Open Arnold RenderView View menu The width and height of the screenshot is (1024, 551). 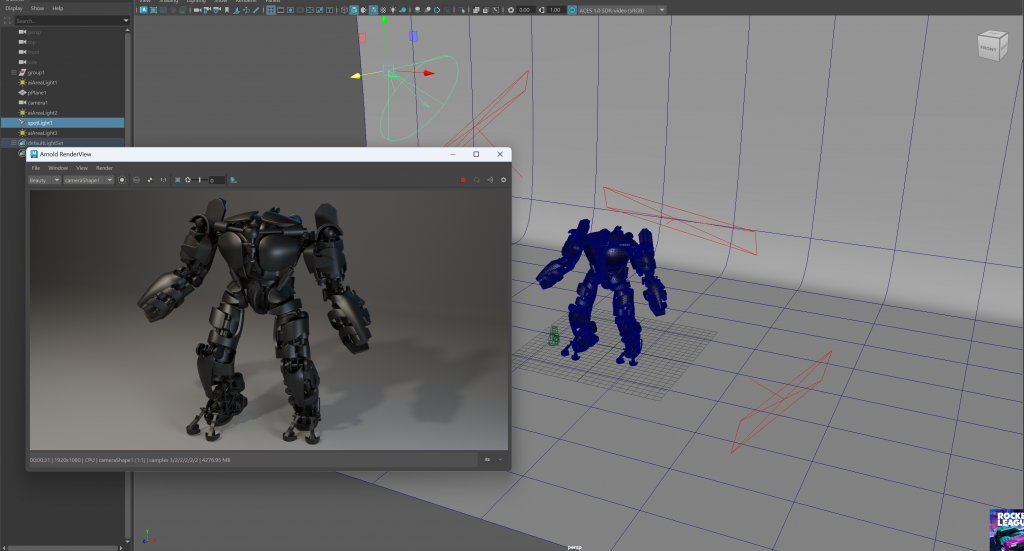point(82,168)
